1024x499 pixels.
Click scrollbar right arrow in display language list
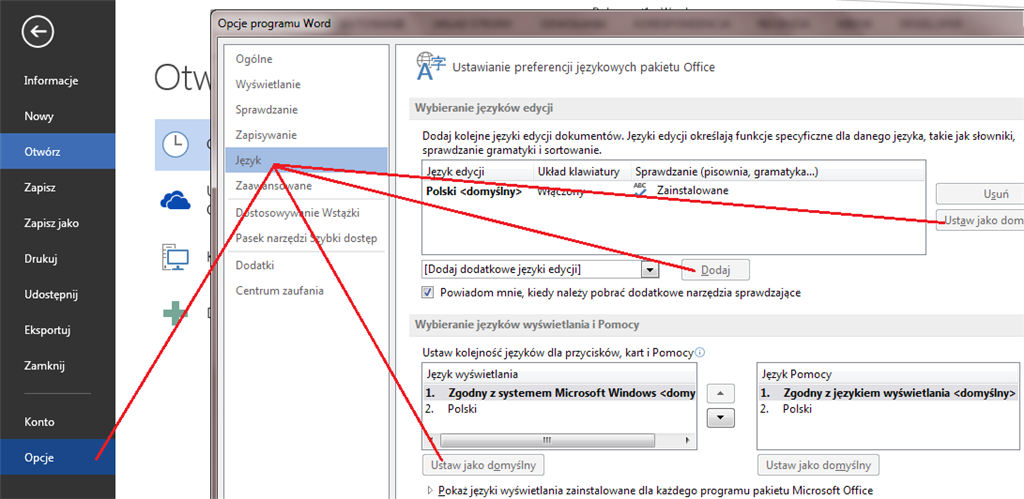688,442
